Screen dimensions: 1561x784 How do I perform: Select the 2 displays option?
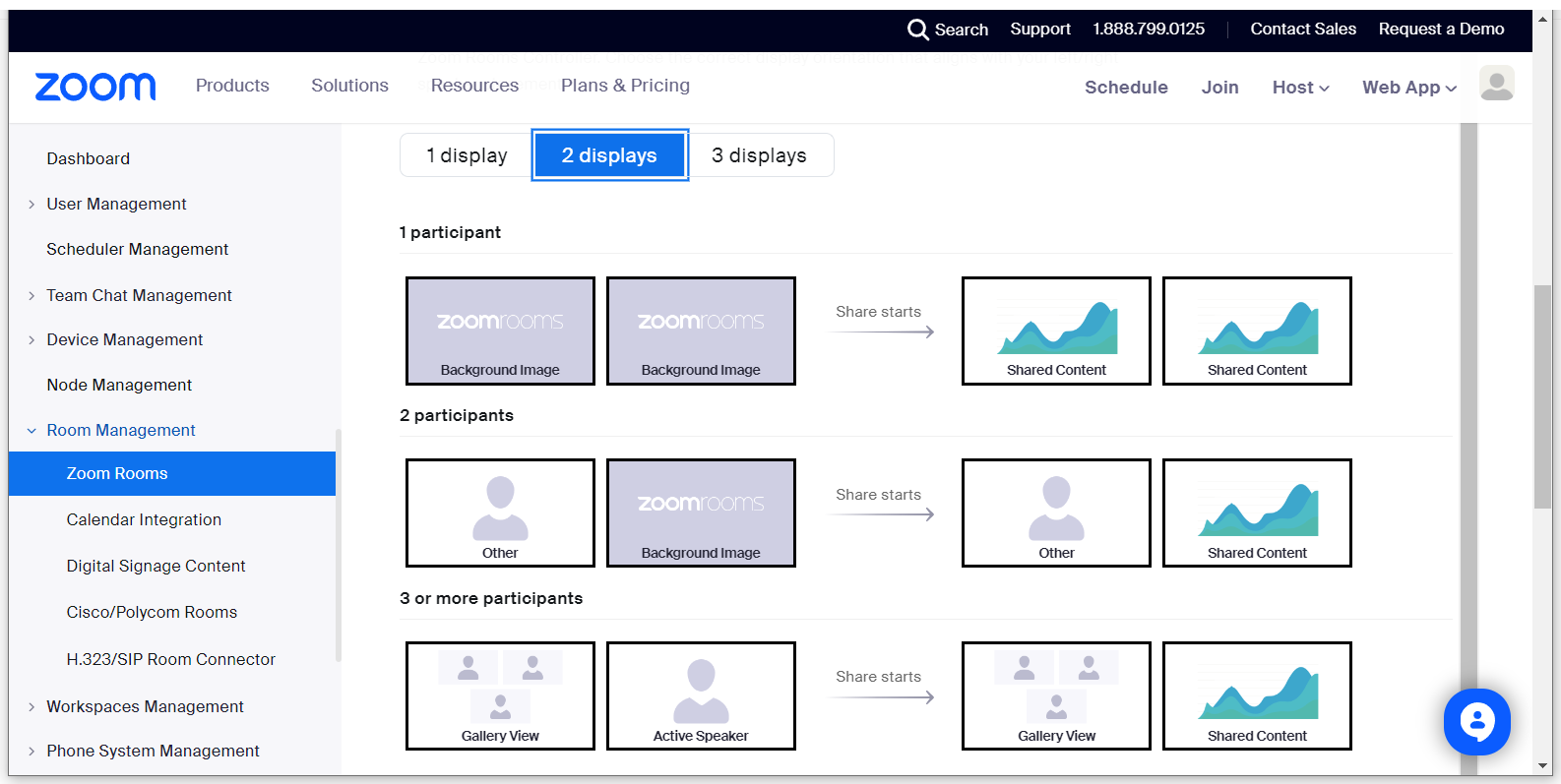pyautogui.click(x=609, y=155)
